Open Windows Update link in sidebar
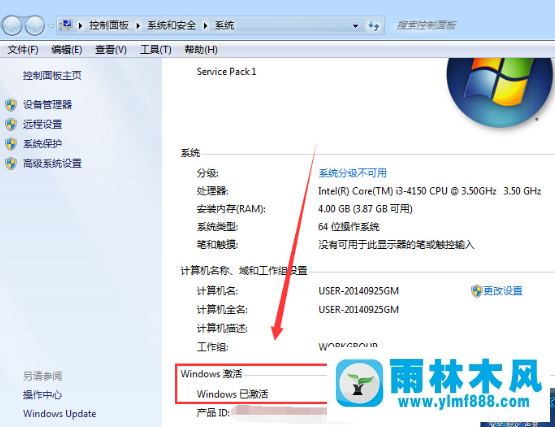This screenshot has height=427, width=555. pos(59,414)
